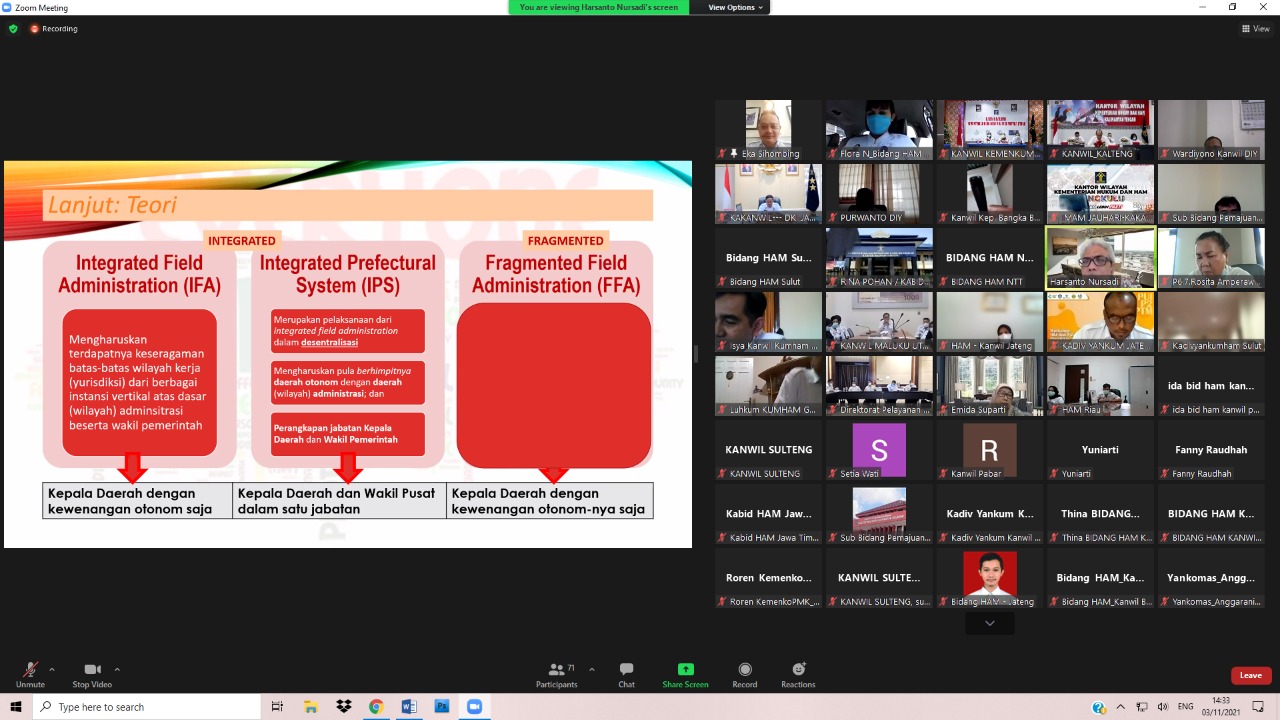The width and height of the screenshot is (1280, 720).
Task: Click the green Share Screen icon
Action: pos(685,669)
